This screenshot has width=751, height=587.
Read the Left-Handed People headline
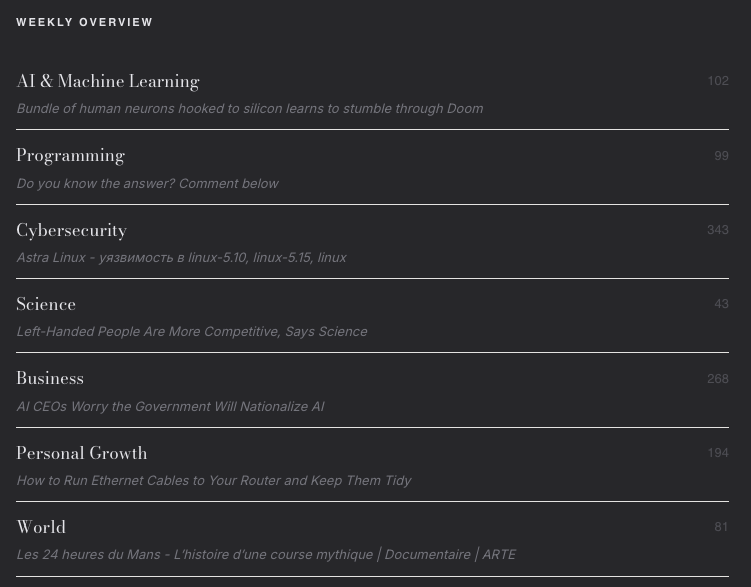(x=191, y=331)
